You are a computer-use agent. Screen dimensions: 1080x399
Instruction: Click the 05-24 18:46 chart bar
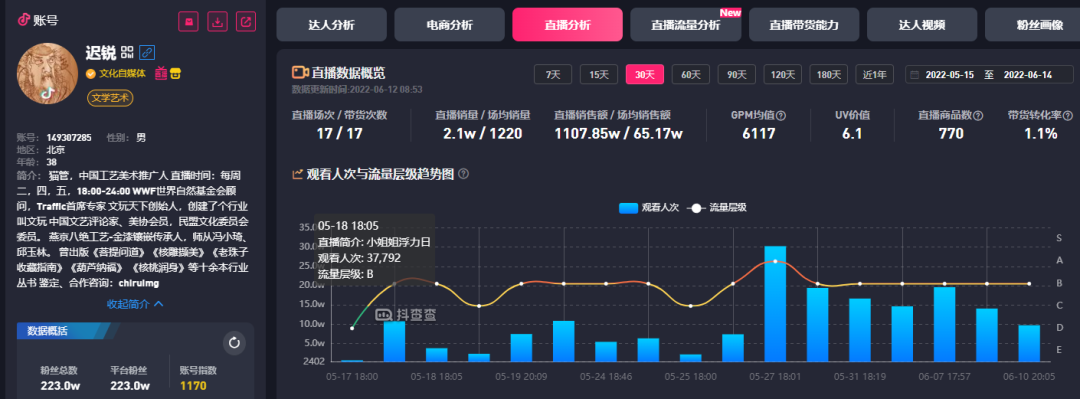pos(606,351)
